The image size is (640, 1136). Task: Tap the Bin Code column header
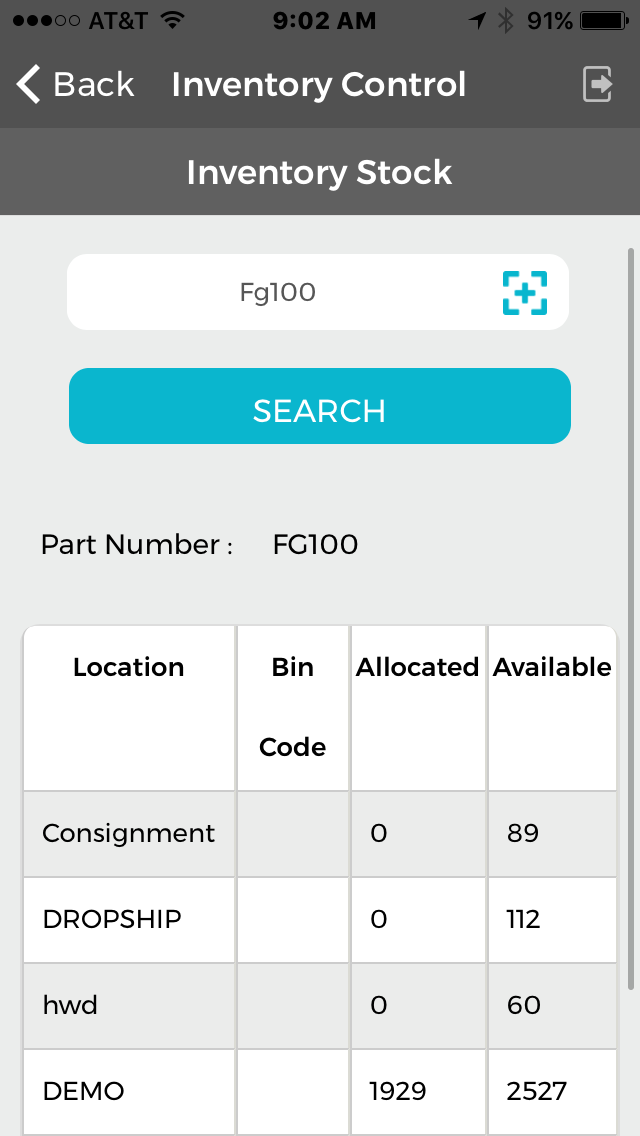(292, 706)
